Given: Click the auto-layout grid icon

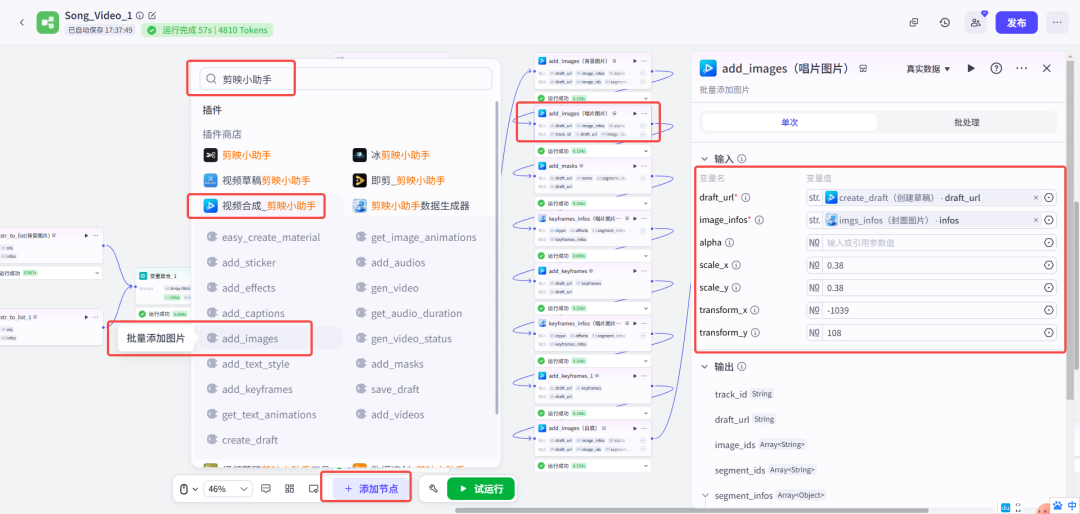Looking at the screenshot, I should [x=290, y=489].
